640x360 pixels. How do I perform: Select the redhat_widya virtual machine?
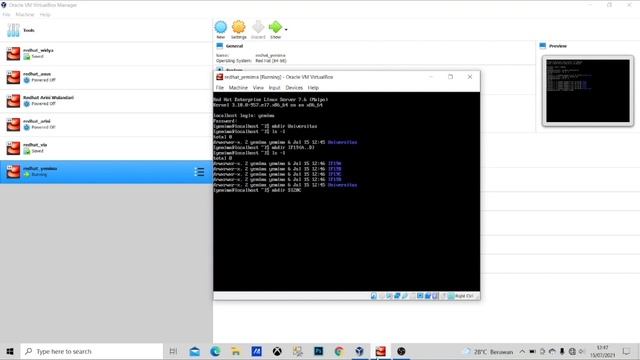point(106,53)
